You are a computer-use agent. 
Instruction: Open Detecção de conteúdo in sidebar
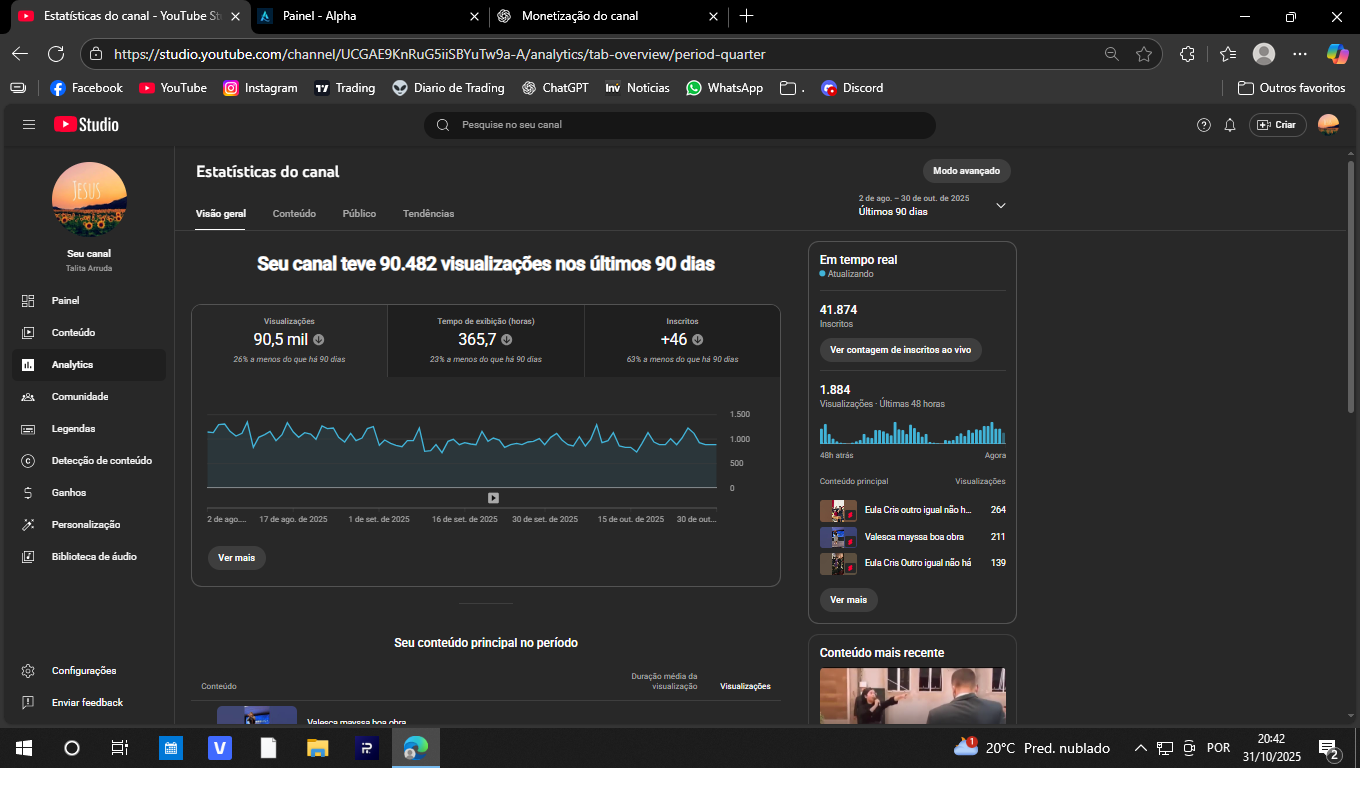point(101,461)
